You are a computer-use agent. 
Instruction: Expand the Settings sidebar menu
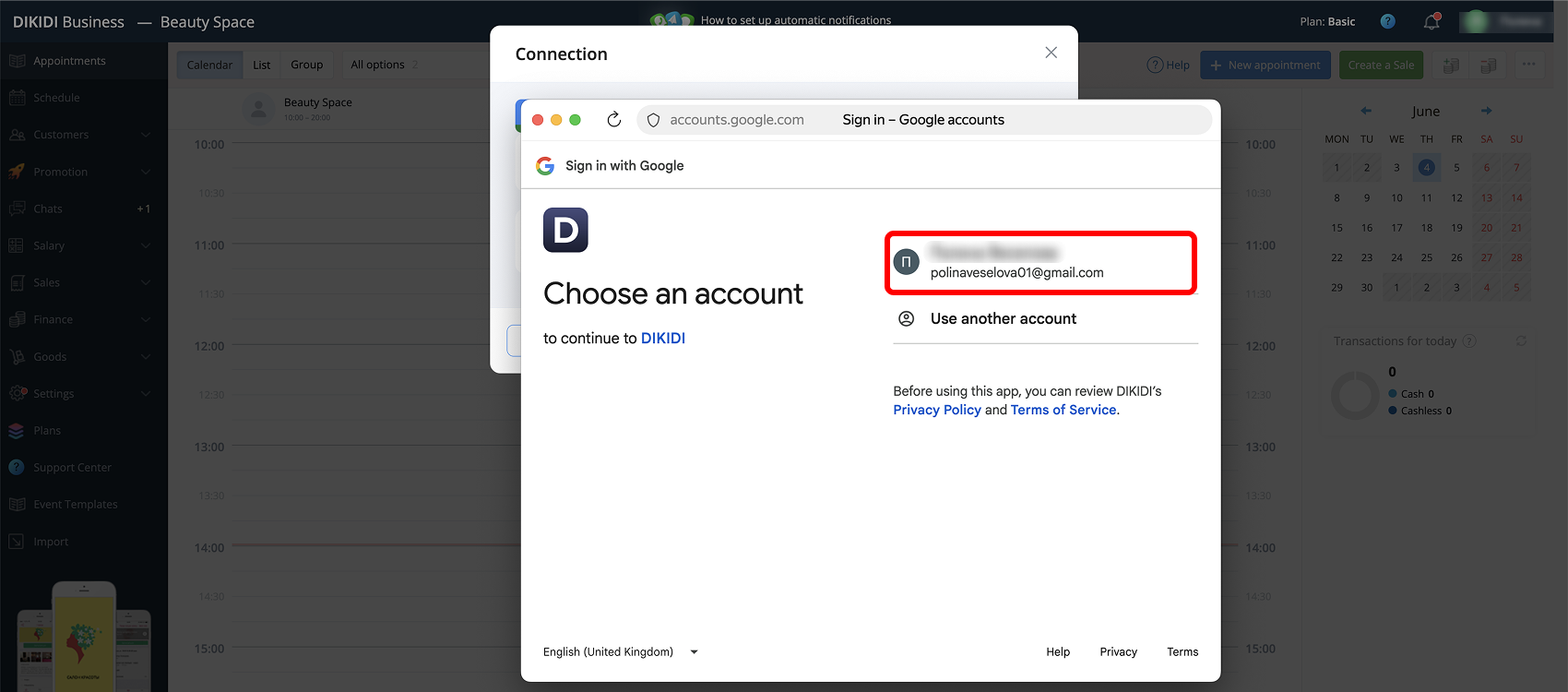point(83,393)
